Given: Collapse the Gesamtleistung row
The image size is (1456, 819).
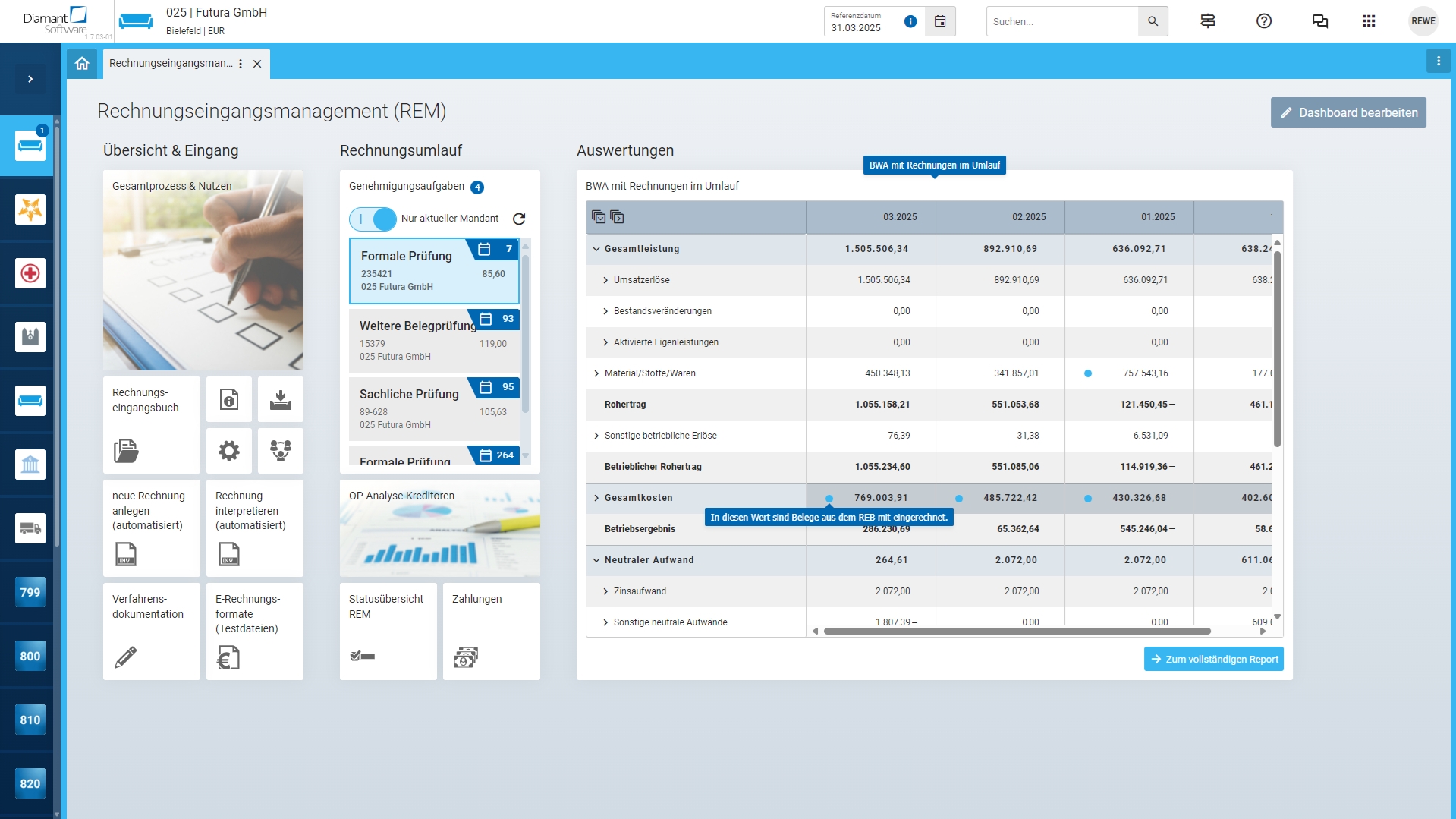Looking at the screenshot, I should tap(596, 249).
